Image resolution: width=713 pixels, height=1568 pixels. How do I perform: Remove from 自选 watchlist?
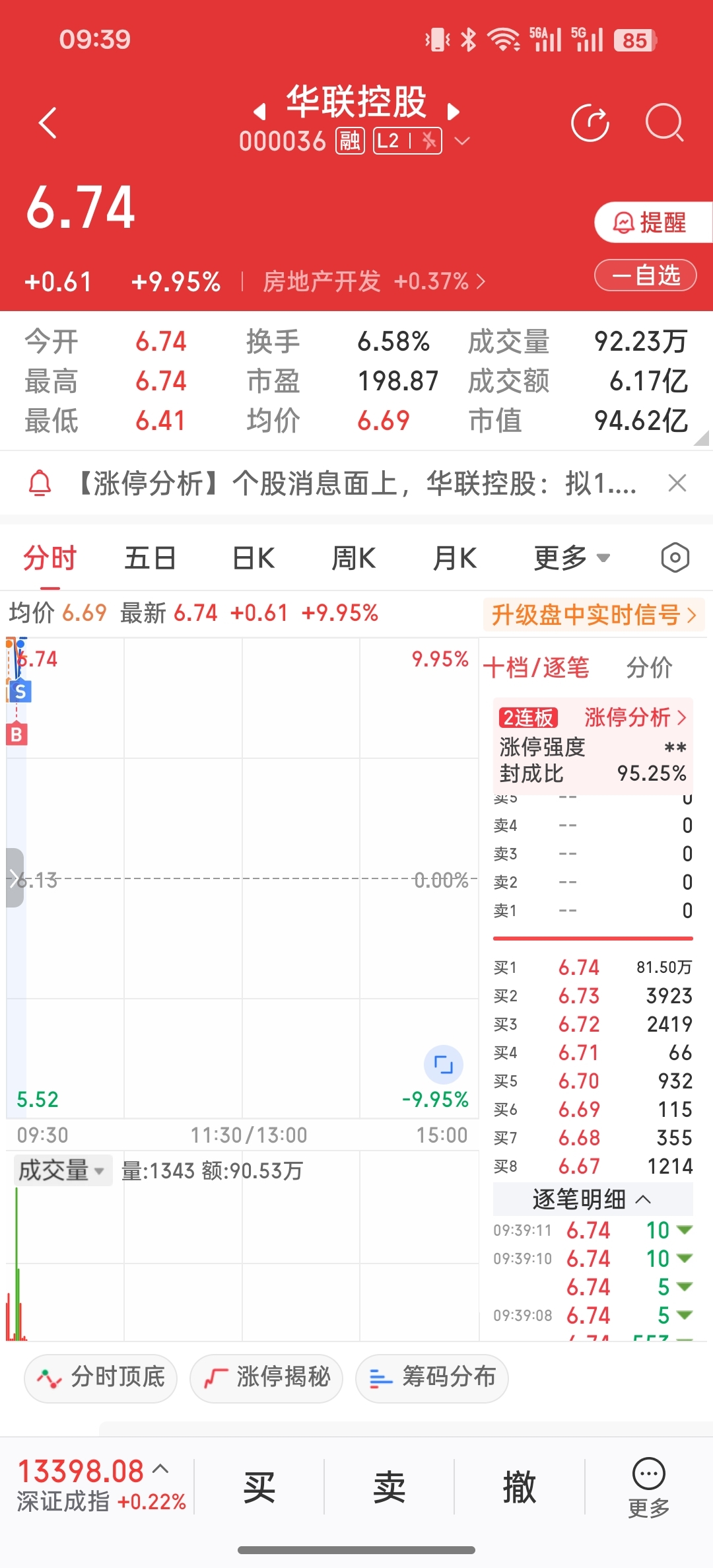coord(646,275)
